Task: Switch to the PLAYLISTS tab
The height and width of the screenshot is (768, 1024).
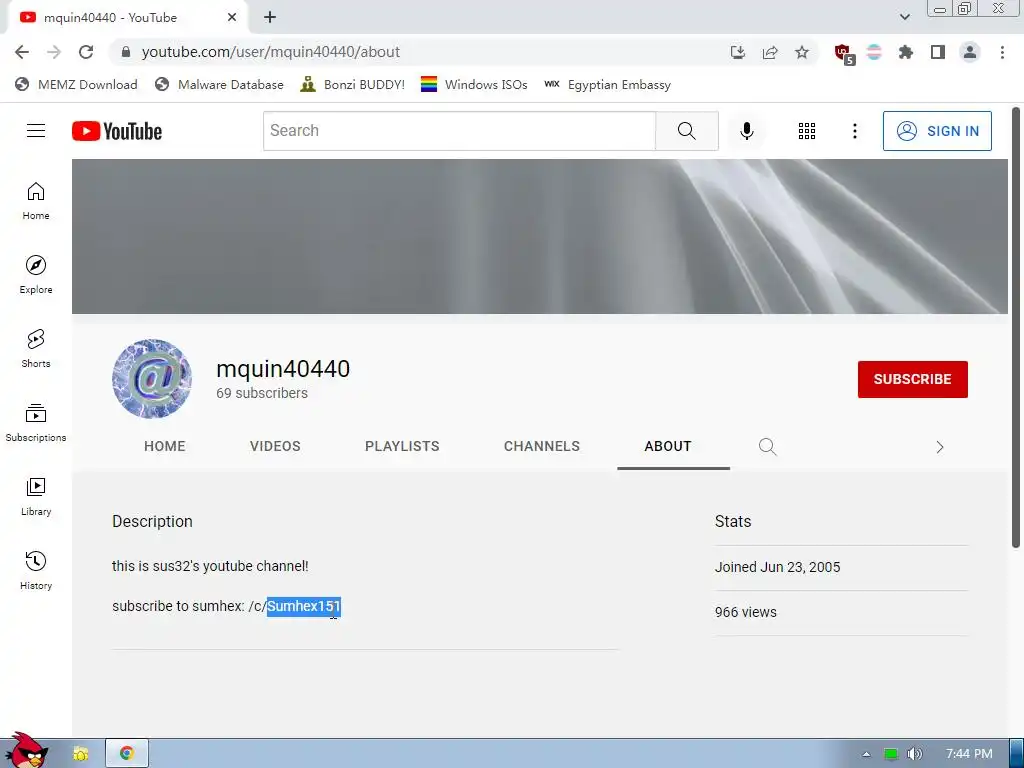Action: tap(402, 446)
